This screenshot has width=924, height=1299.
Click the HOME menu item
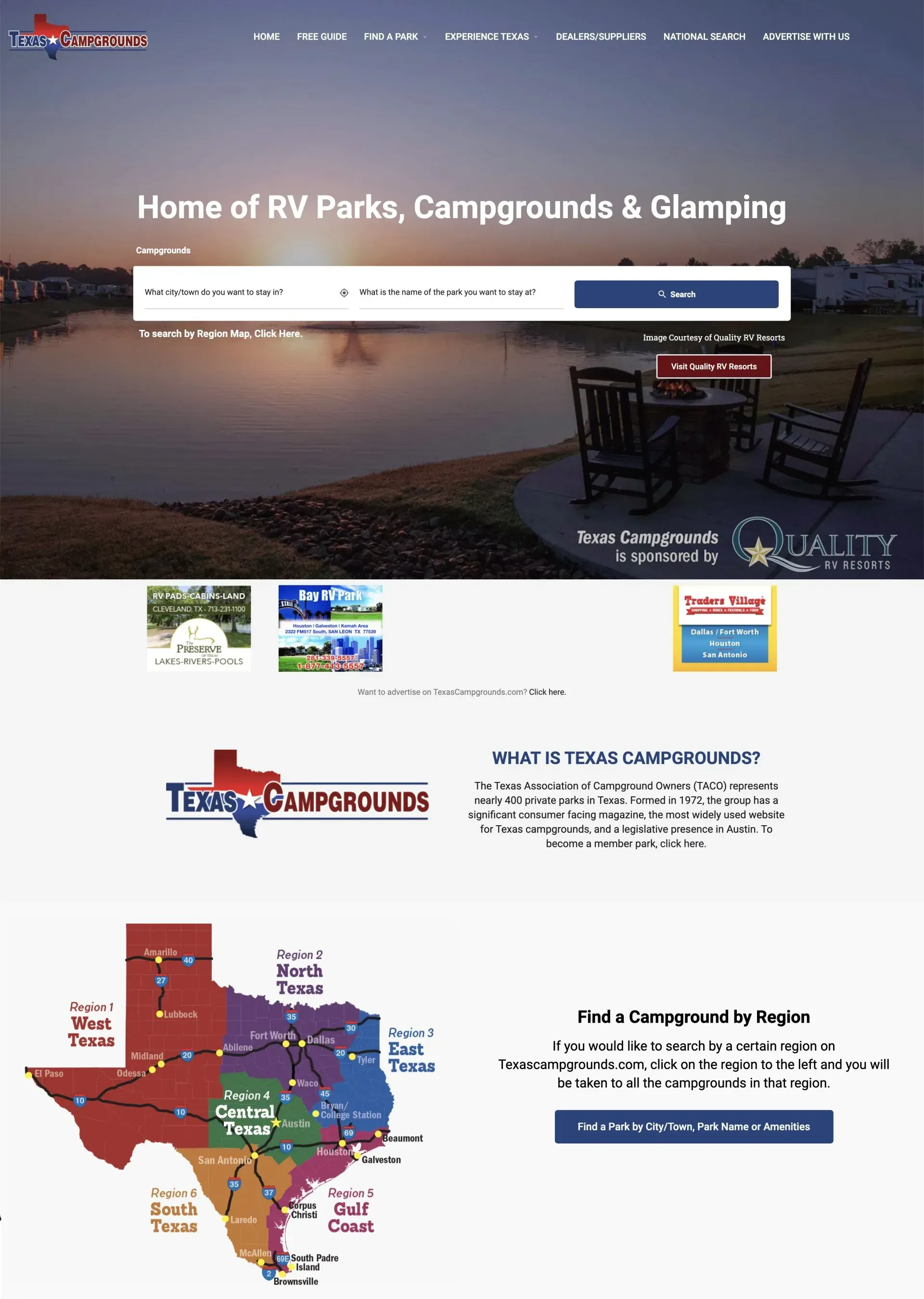[266, 37]
